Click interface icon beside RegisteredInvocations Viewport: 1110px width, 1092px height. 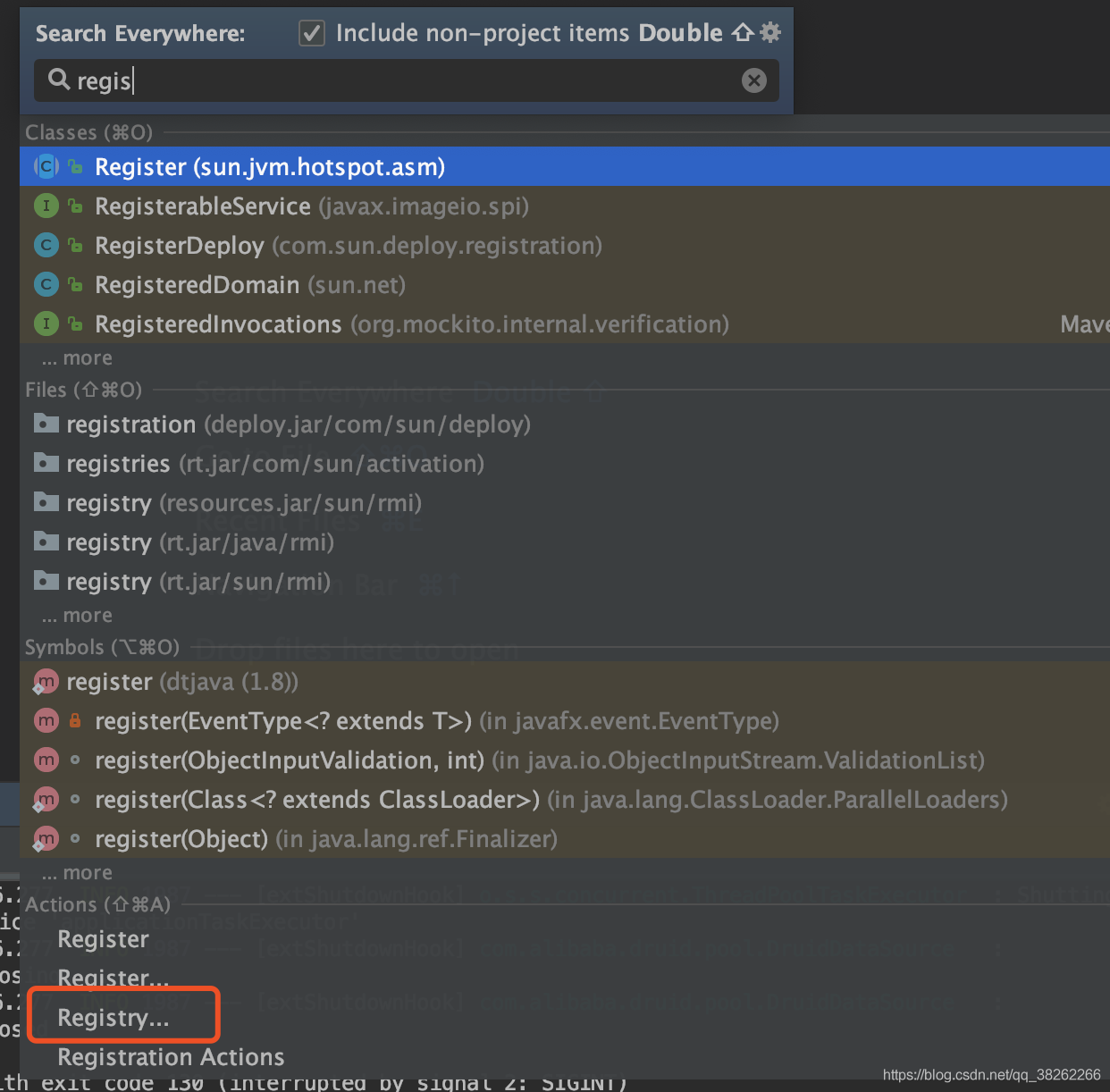pyautogui.click(x=46, y=323)
